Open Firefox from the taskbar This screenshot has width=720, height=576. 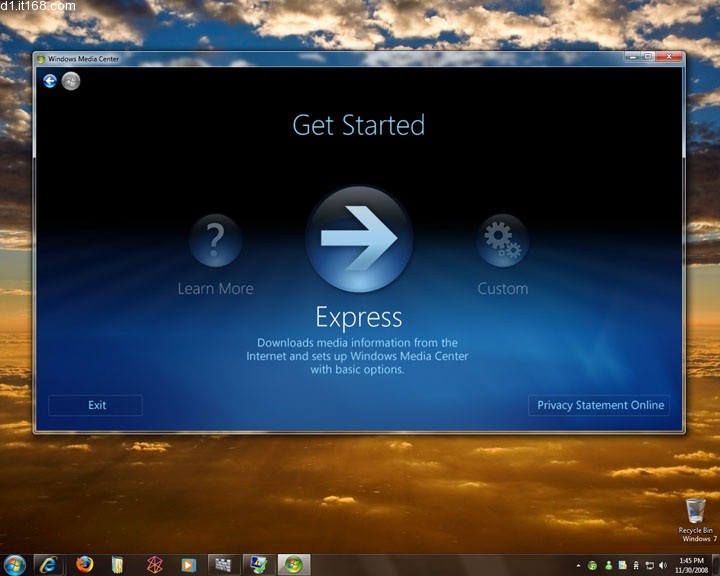coord(84,565)
